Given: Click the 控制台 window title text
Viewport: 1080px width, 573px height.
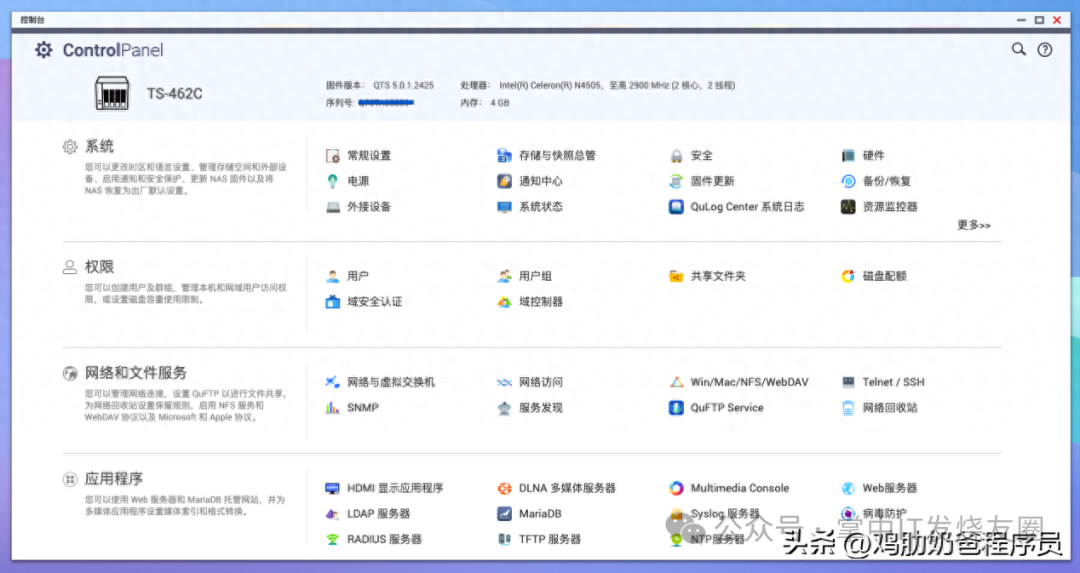Looking at the screenshot, I should click(x=32, y=20).
